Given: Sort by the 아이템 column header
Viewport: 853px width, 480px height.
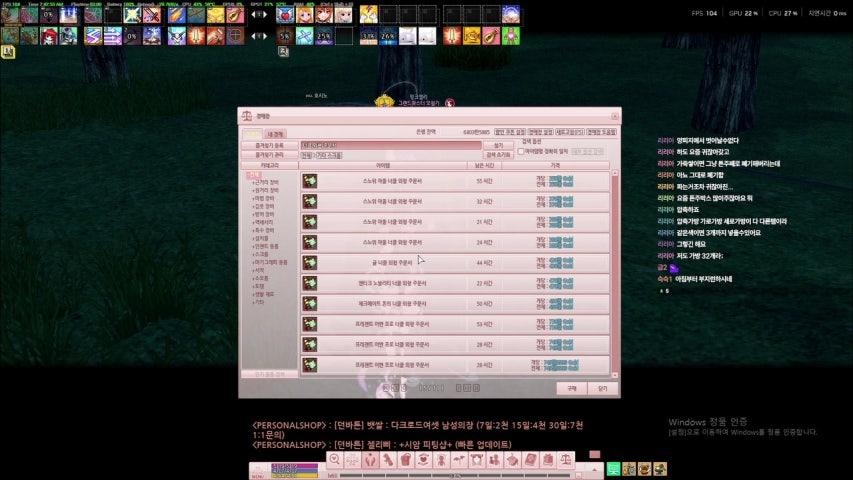Looking at the screenshot, I should pos(383,165).
